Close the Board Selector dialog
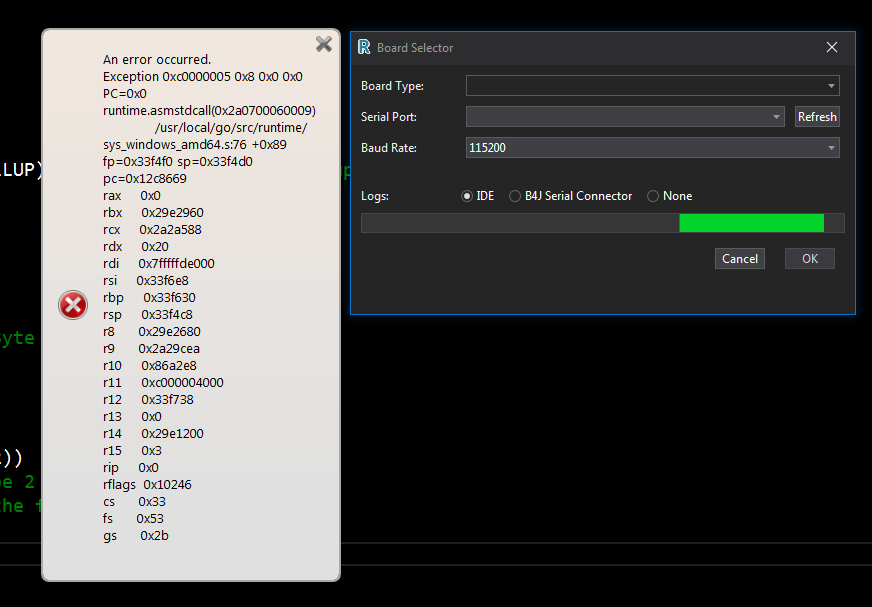872x607 pixels. (x=831, y=47)
